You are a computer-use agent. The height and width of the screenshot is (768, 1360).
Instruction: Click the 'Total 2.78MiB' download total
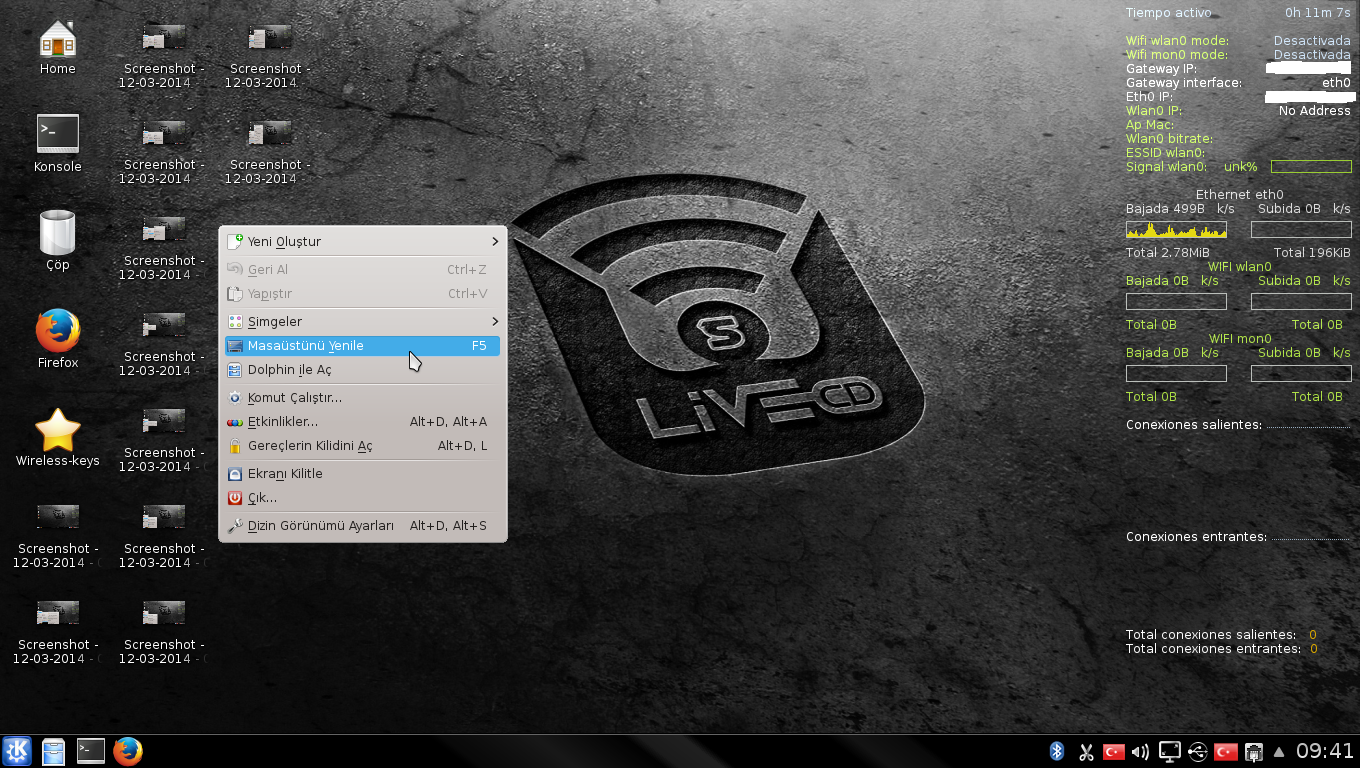click(1168, 253)
